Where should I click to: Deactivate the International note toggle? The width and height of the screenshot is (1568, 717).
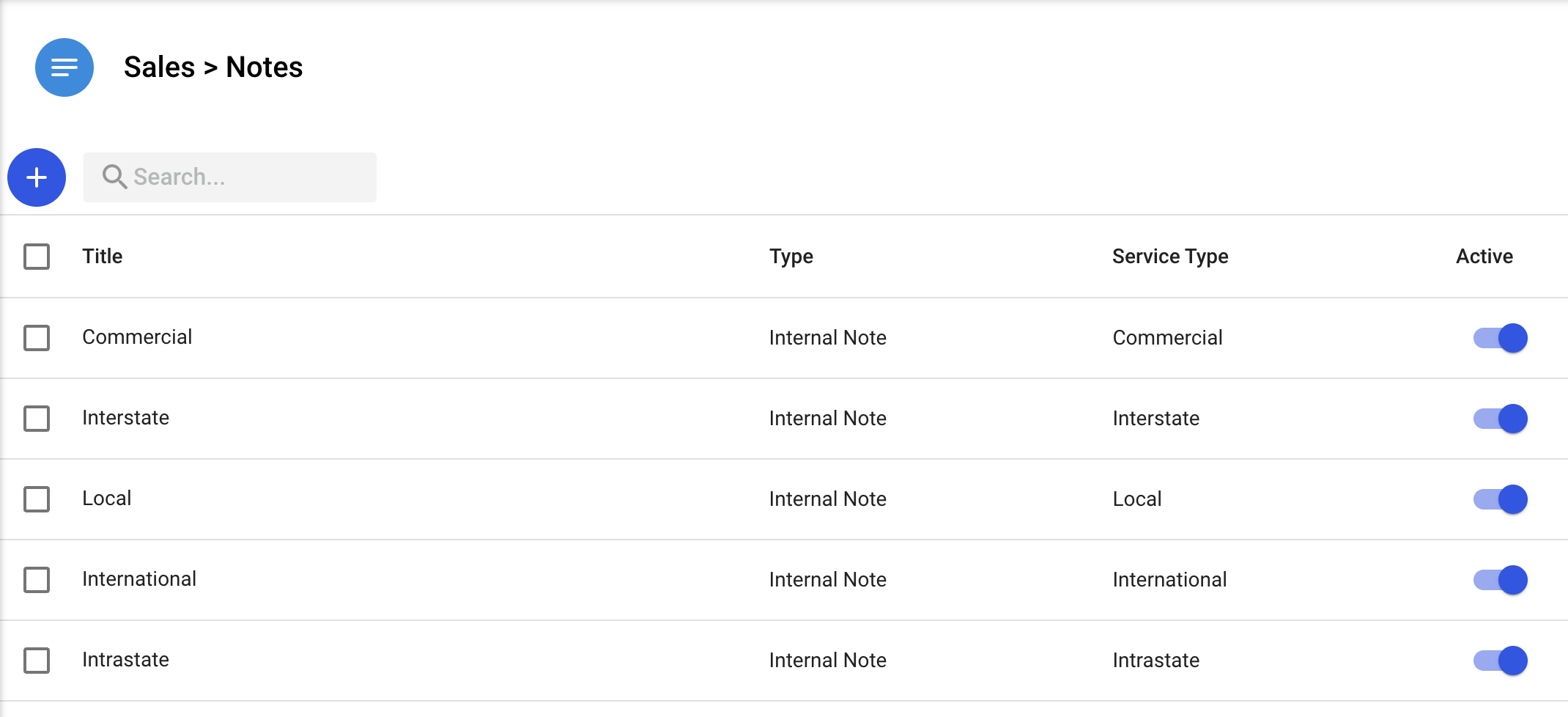pyautogui.click(x=1500, y=580)
